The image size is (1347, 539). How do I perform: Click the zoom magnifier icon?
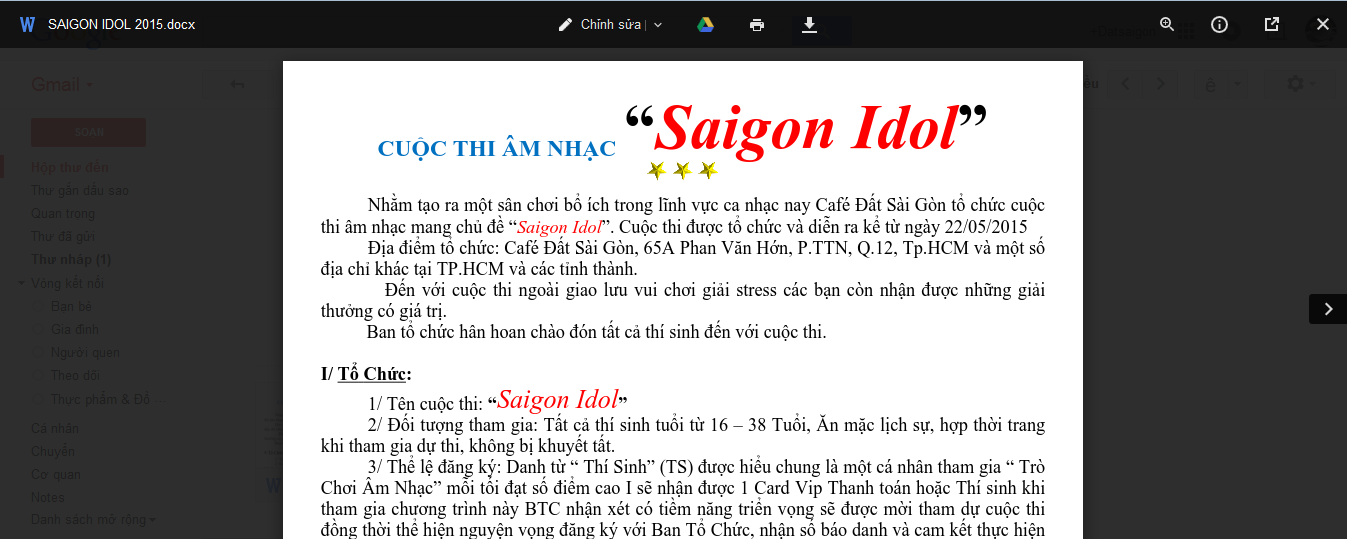coord(1167,25)
